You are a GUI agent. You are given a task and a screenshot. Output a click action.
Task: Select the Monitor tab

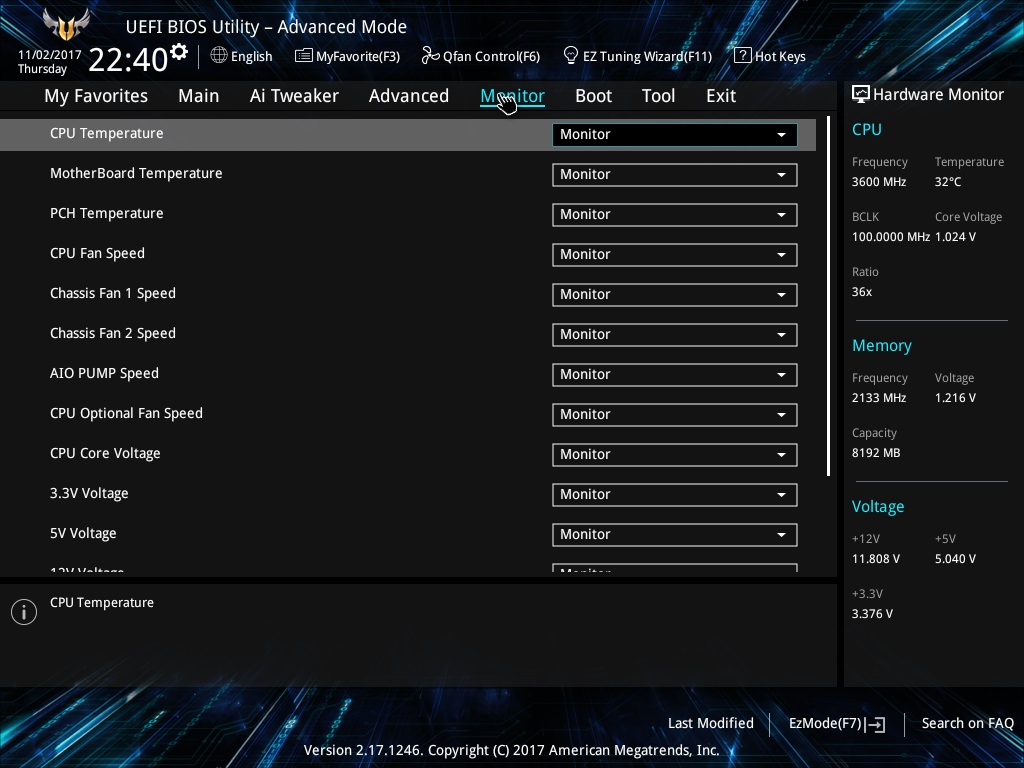pyautogui.click(x=513, y=95)
